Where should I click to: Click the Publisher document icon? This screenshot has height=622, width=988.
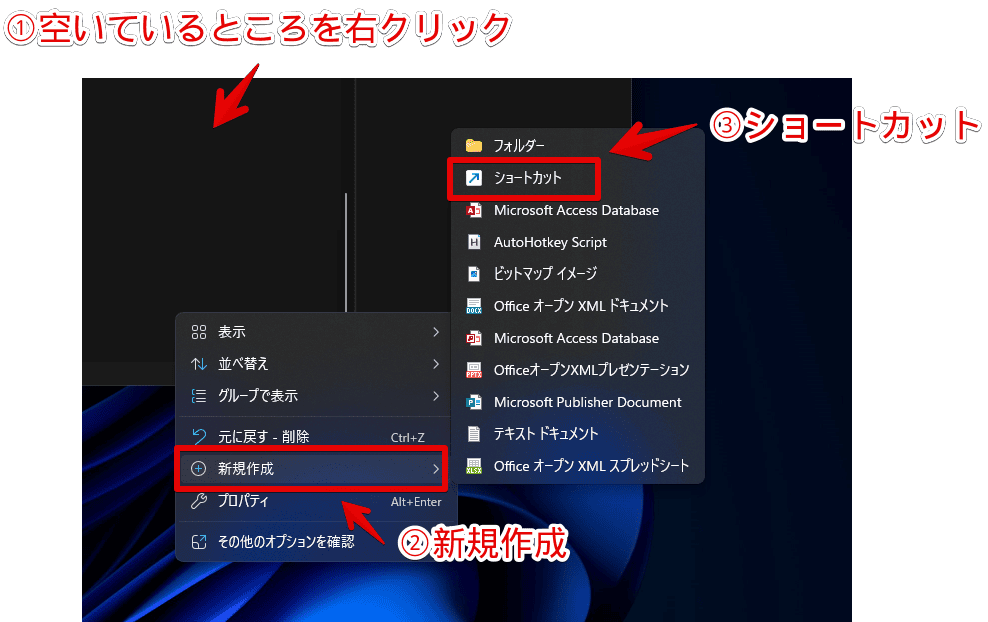(474, 402)
